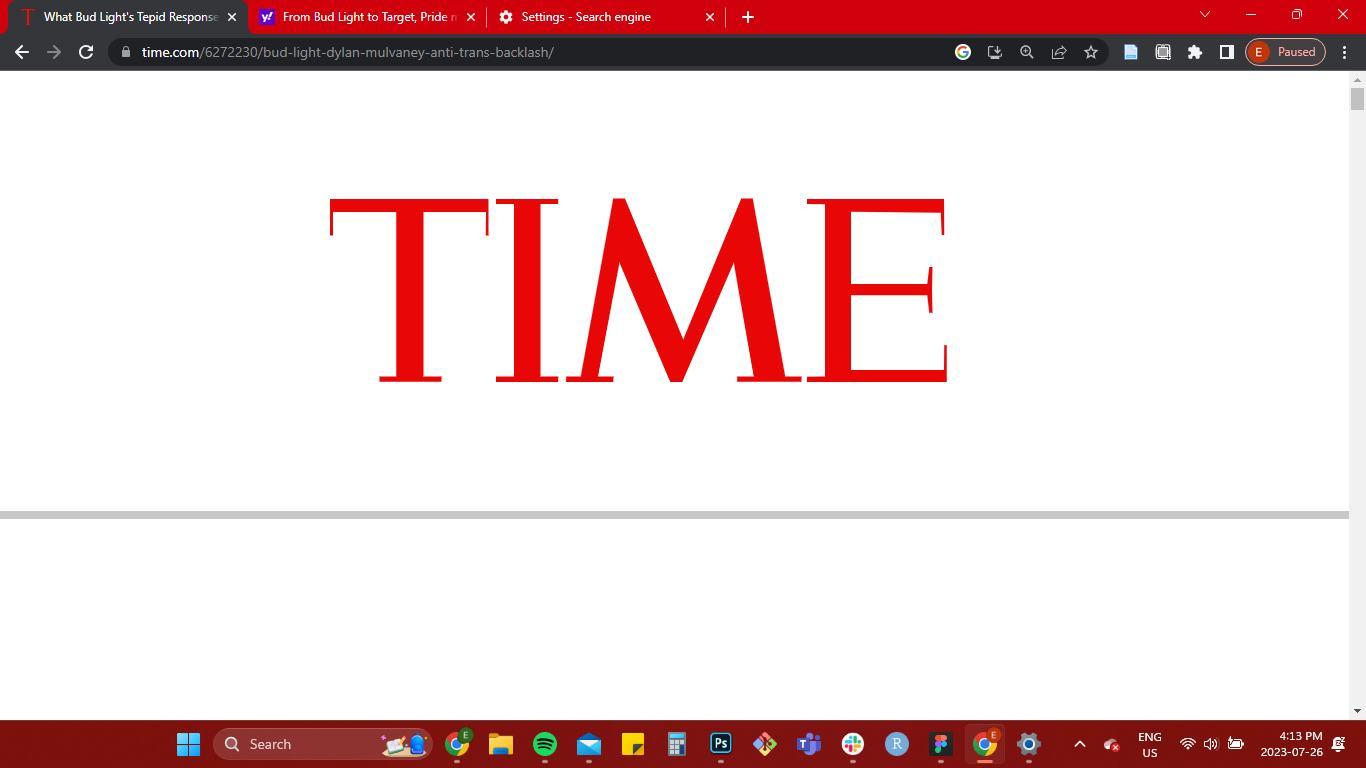Open Calculator from the taskbar
The image size is (1366, 768).
pos(677,744)
